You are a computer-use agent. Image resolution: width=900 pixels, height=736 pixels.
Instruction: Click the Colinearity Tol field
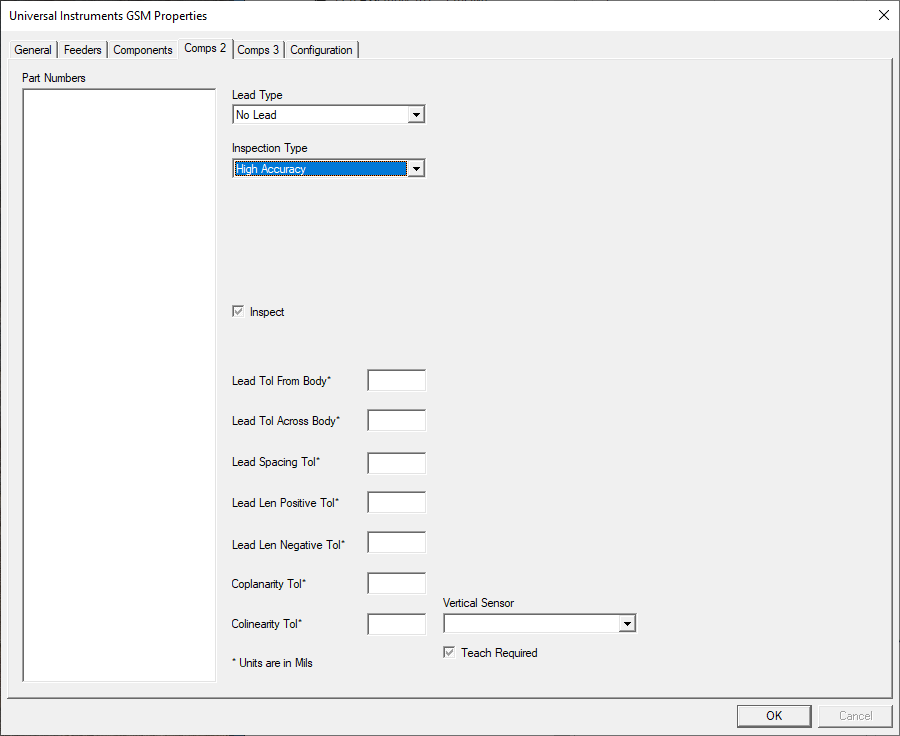pos(396,623)
